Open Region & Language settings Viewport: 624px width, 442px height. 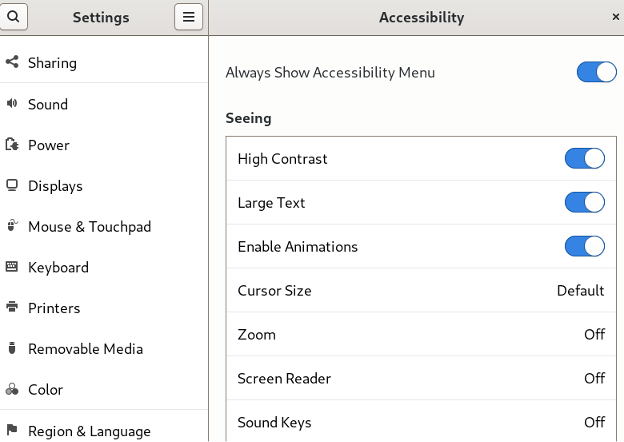tap(89, 432)
